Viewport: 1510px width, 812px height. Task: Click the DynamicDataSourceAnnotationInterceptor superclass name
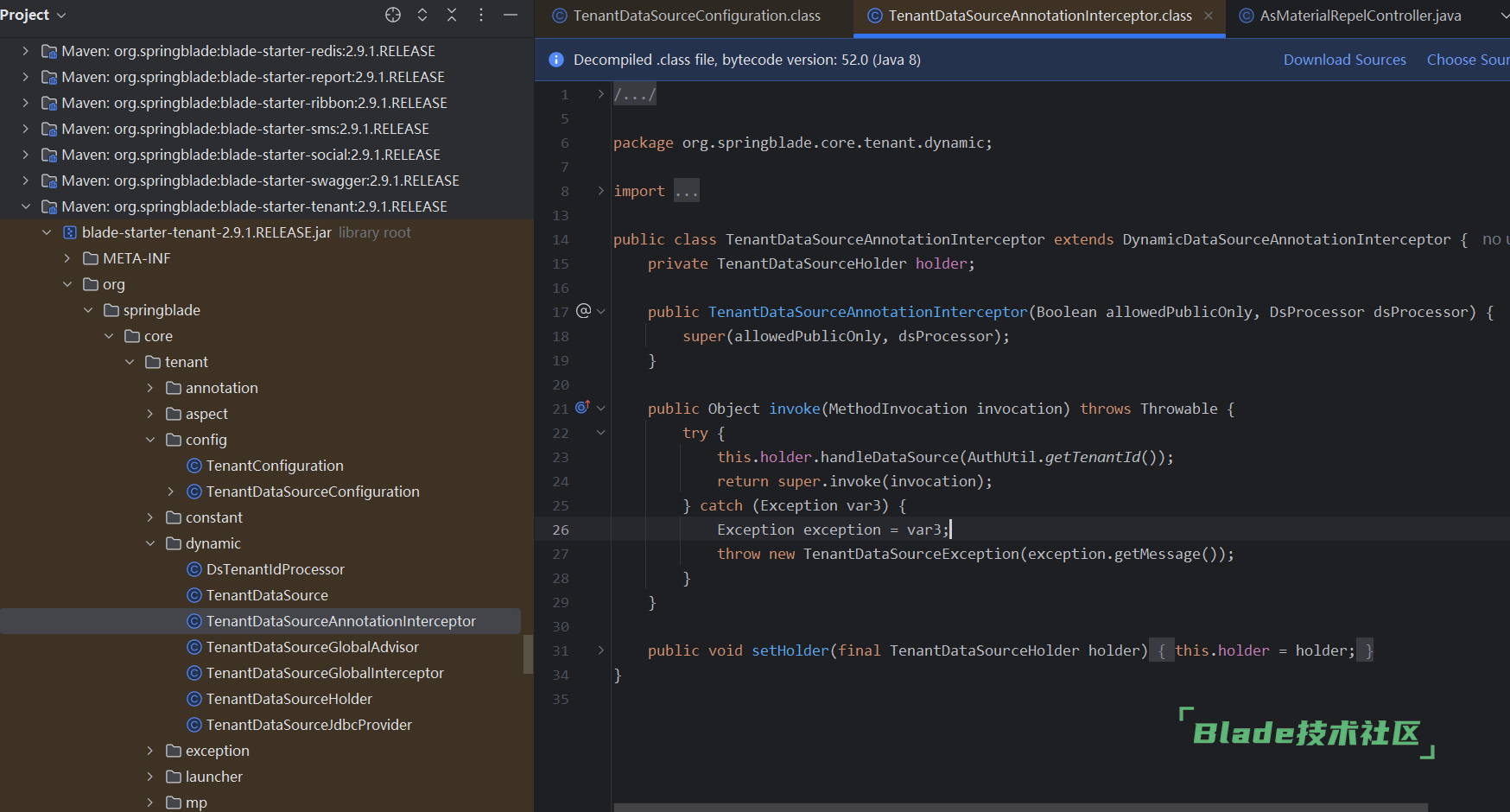1286,239
